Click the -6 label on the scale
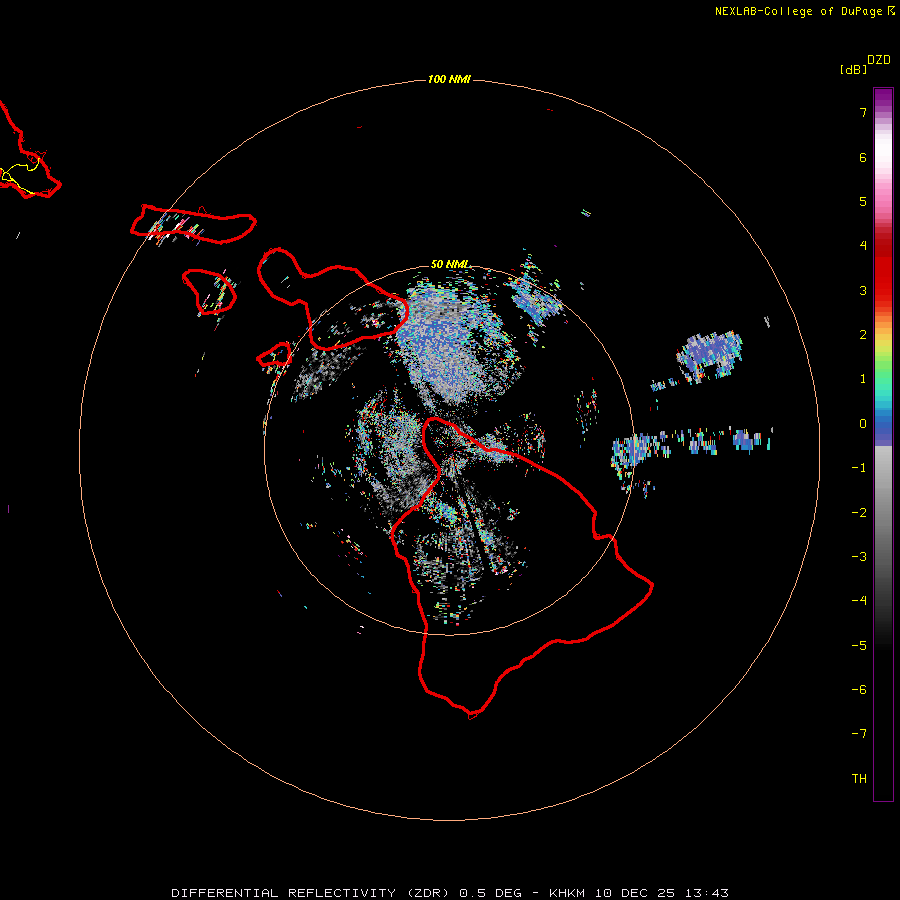 pyautogui.click(x=859, y=690)
